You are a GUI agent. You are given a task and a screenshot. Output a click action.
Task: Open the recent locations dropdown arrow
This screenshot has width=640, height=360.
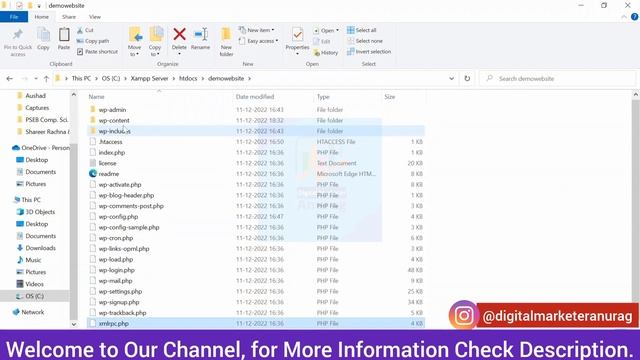36,78
